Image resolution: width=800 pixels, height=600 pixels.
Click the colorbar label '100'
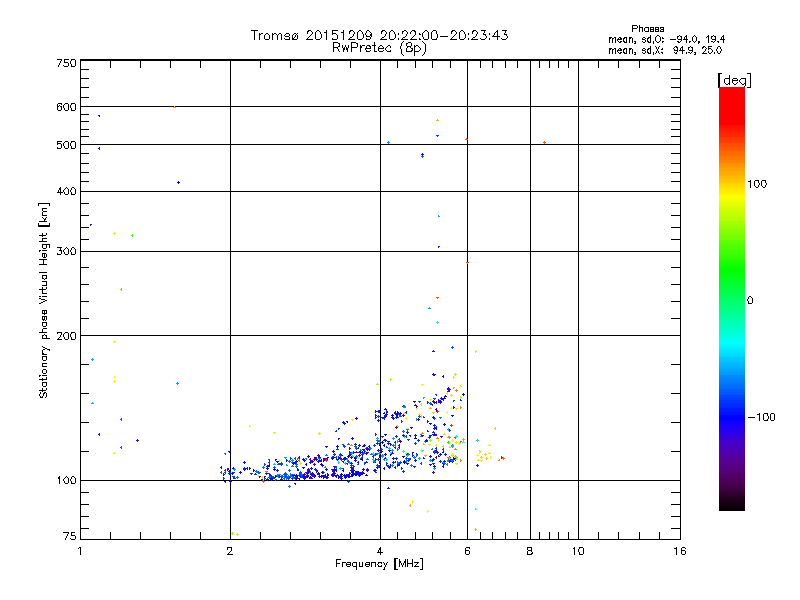(757, 184)
